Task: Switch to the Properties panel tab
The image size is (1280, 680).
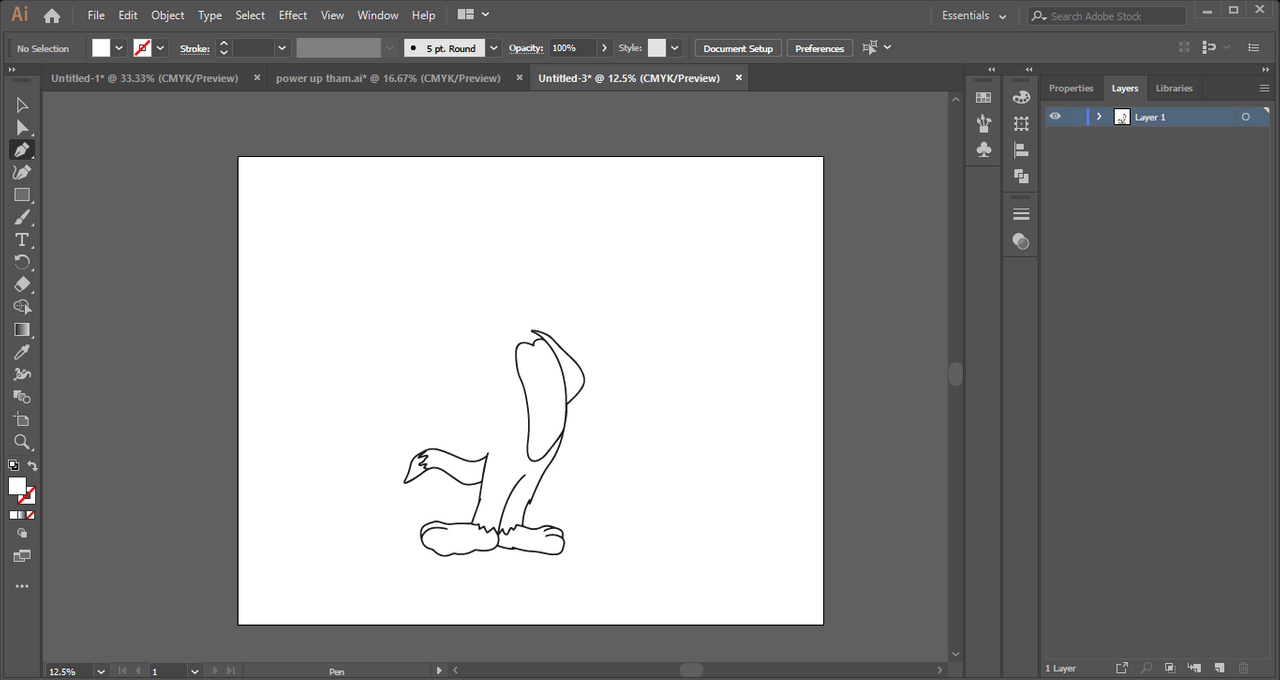Action: click(x=1071, y=88)
